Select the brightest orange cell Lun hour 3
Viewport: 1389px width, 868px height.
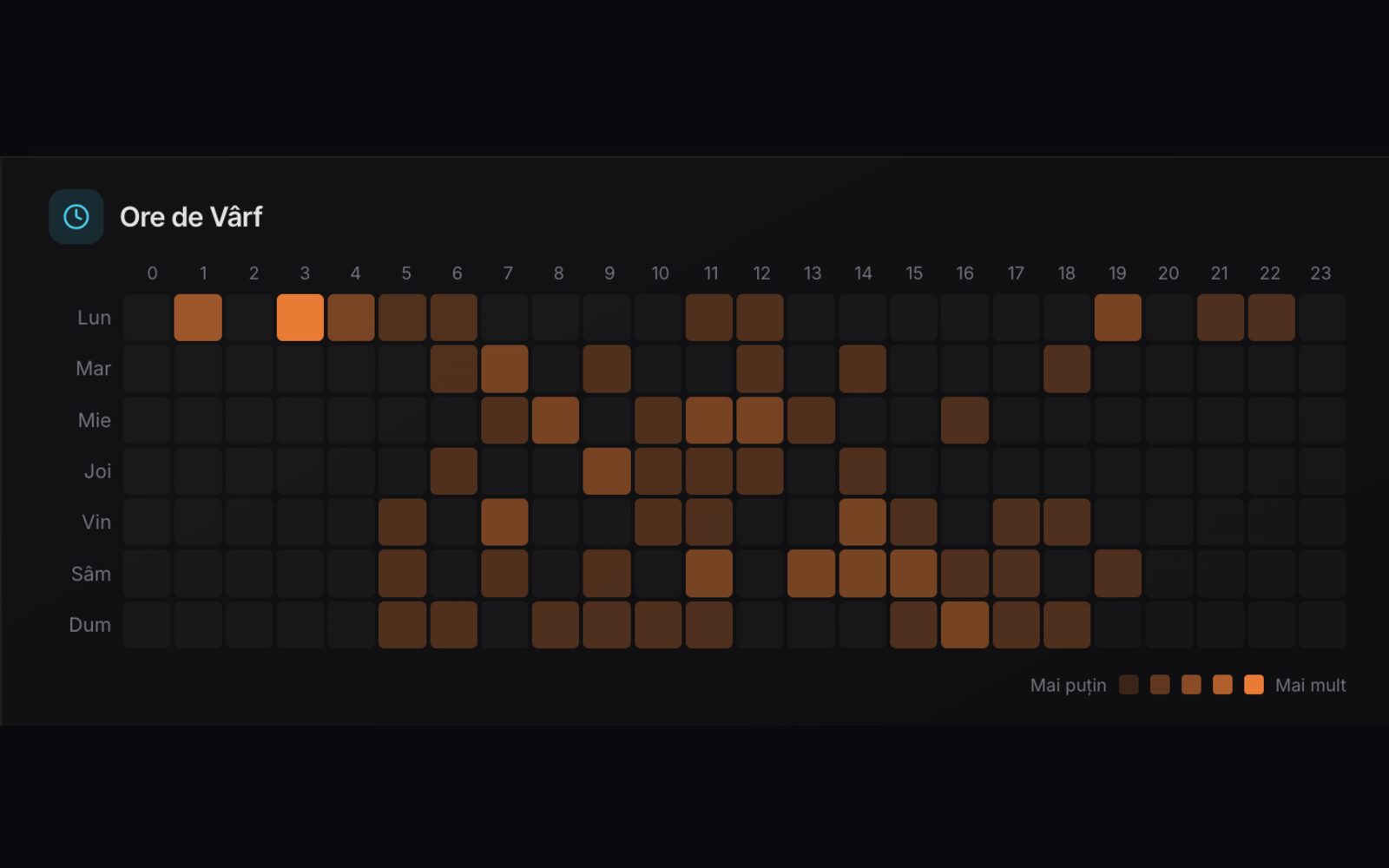click(300, 318)
